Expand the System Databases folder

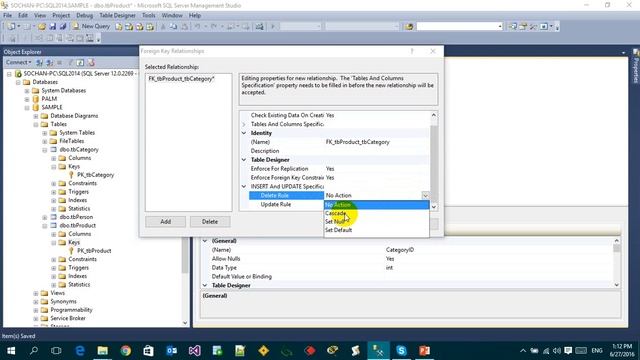(x=27, y=91)
